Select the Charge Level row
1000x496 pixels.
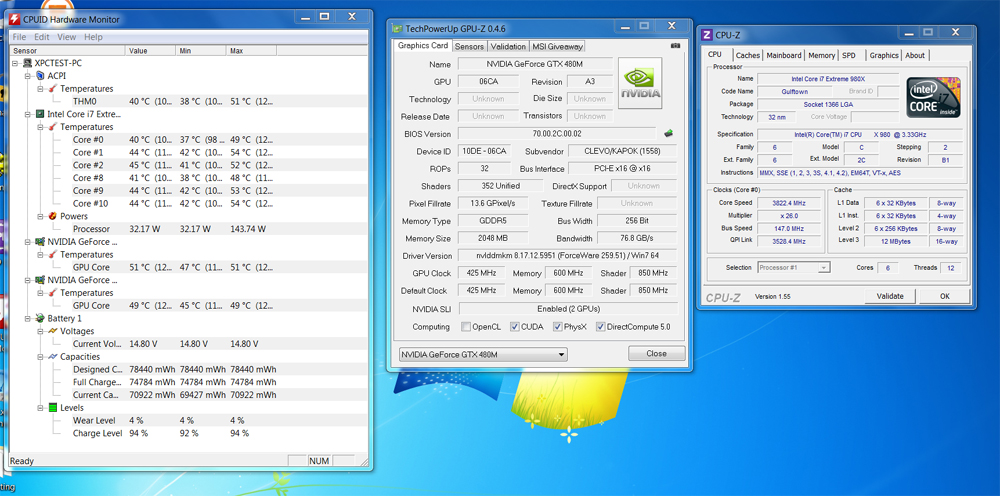189,433
